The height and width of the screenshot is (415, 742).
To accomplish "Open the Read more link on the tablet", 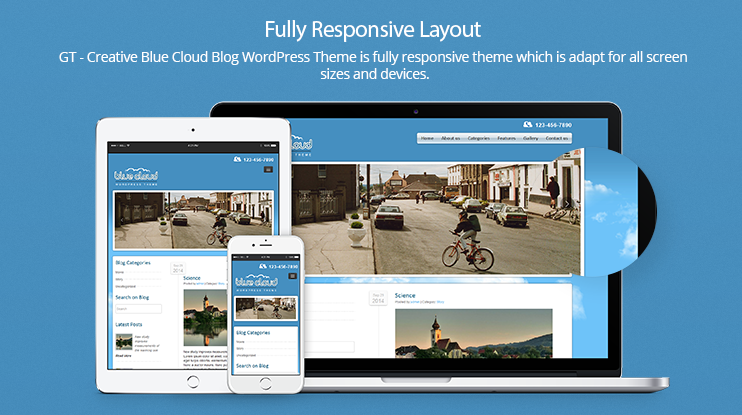I will click(x=124, y=355).
